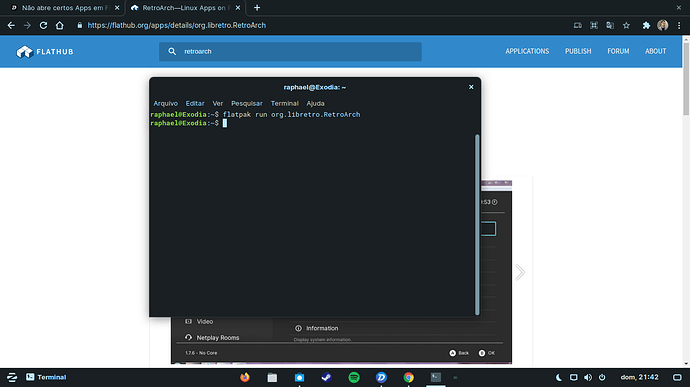Open the notifications panel icon in tray
690x387 pixels.
click(x=677, y=377)
